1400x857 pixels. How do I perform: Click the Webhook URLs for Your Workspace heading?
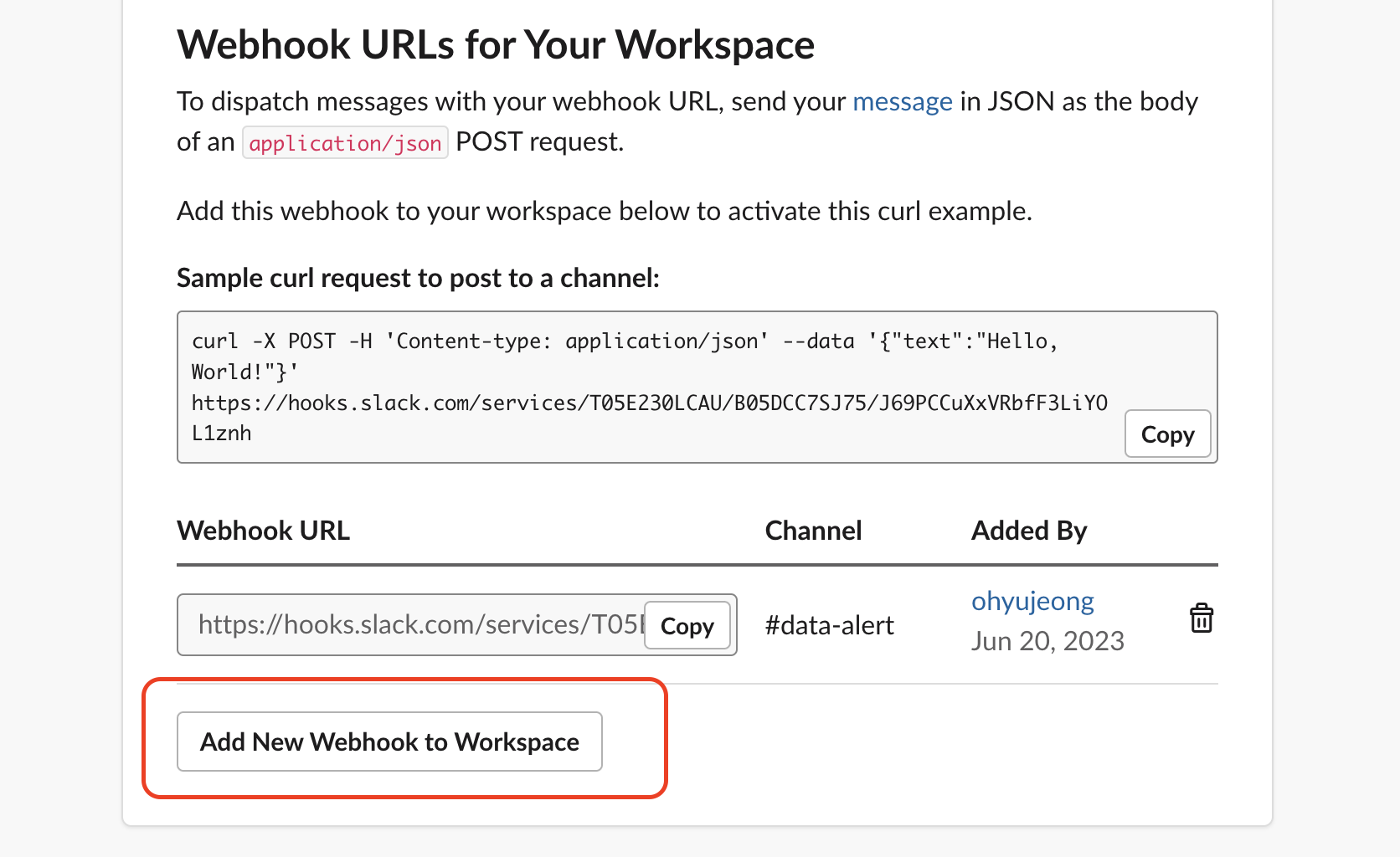tap(496, 44)
